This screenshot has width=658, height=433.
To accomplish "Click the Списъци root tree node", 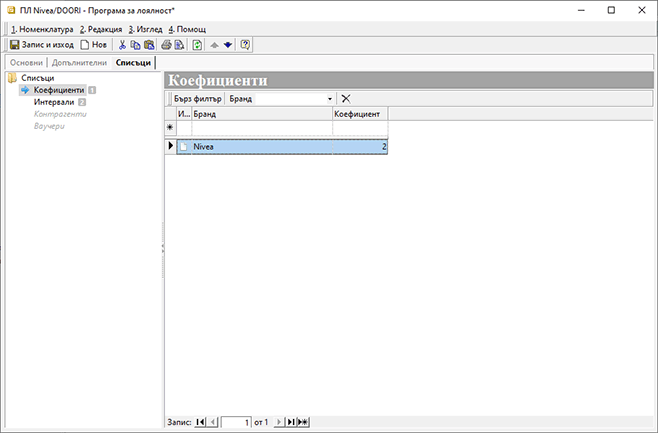I will [x=37, y=78].
